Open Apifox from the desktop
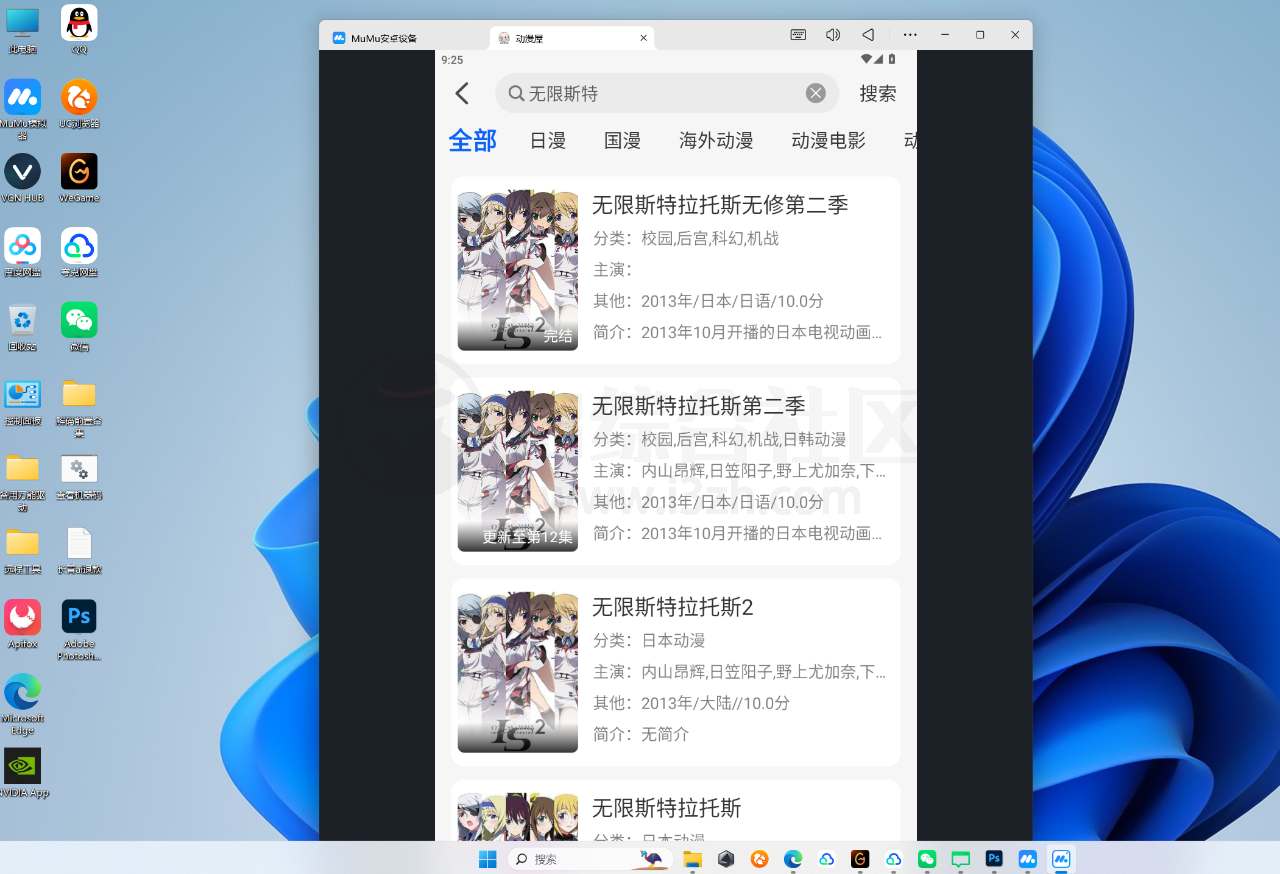 coord(23,616)
